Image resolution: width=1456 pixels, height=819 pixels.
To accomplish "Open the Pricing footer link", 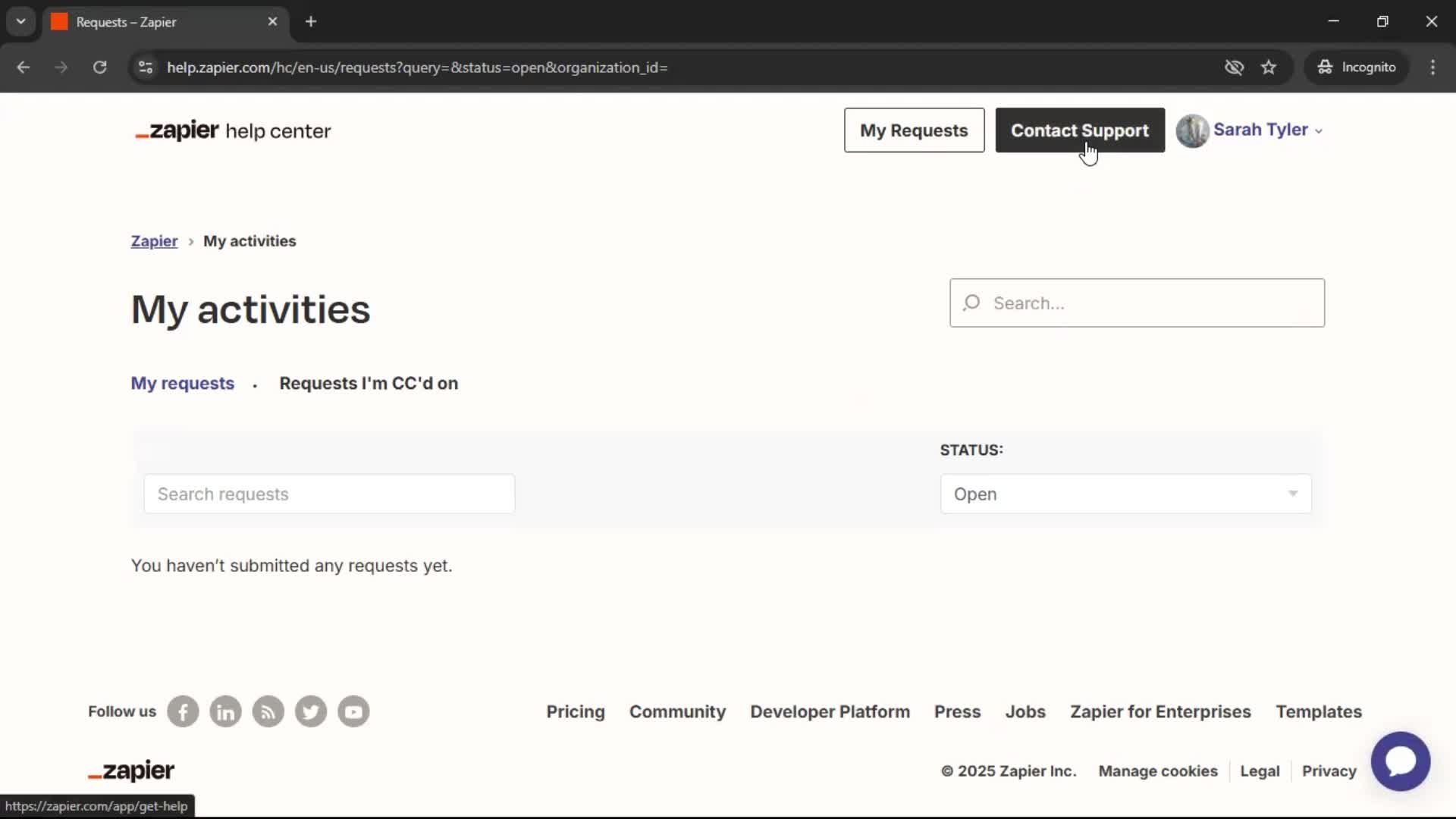I will click(x=576, y=712).
